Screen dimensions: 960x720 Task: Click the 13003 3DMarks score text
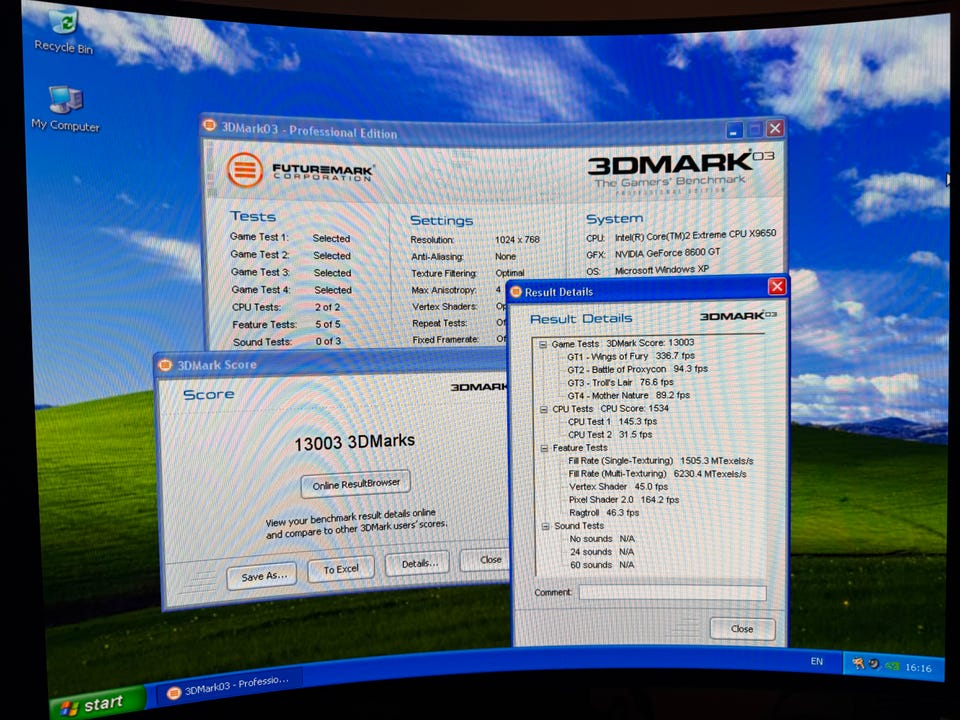pos(354,441)
